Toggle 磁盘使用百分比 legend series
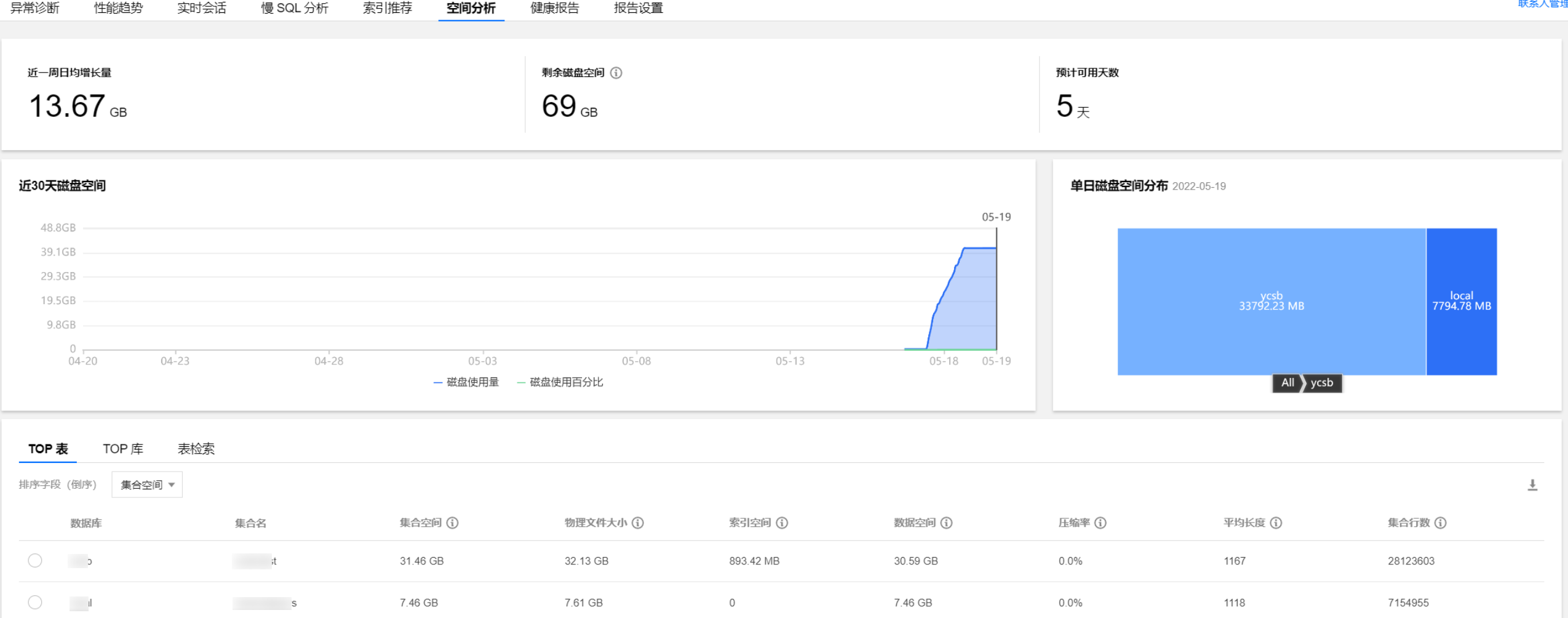The image size is (1568, 618). tap(560, 382)
